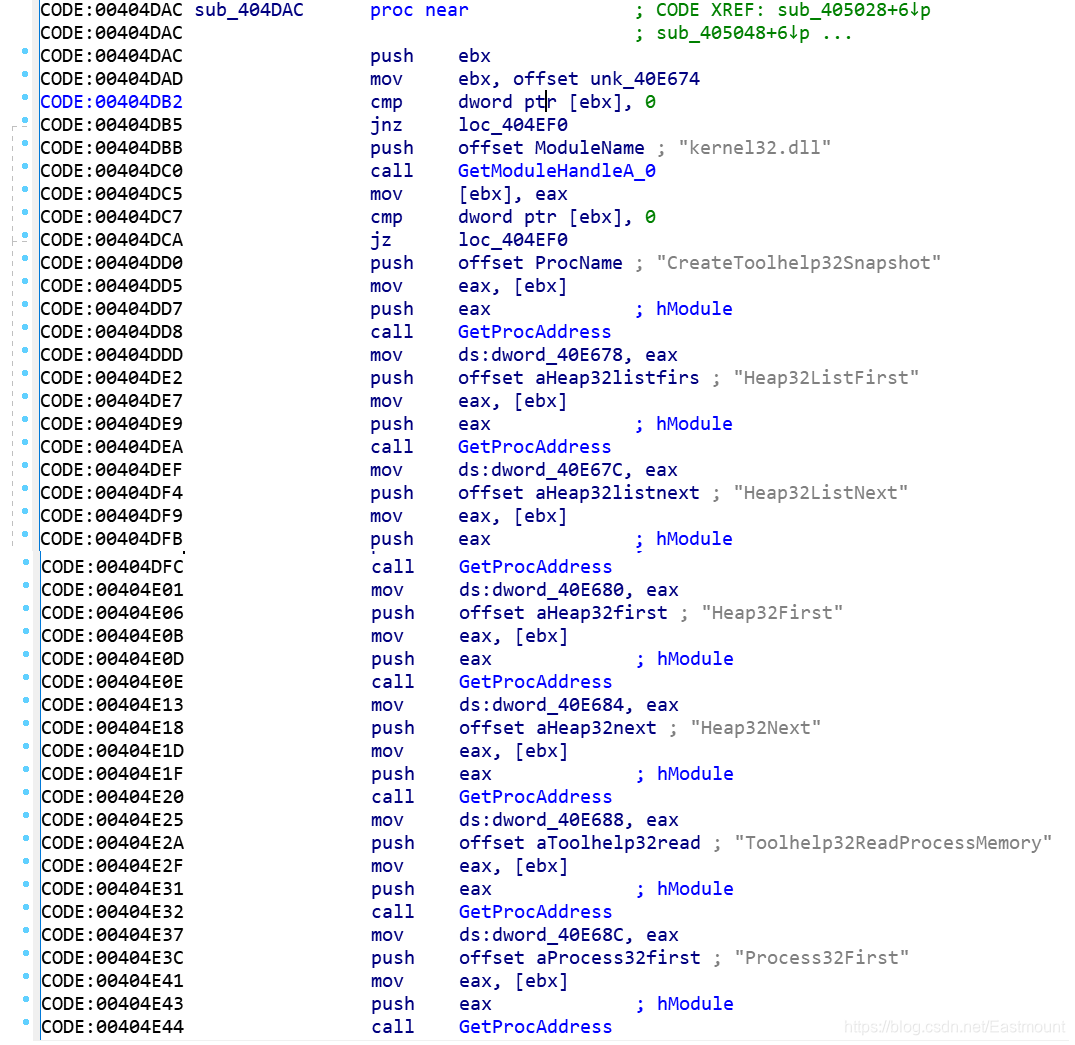Click the ebx register on push ebx line
The width and height of the screenshot is (1075, 1045).
tap(474, 56)
